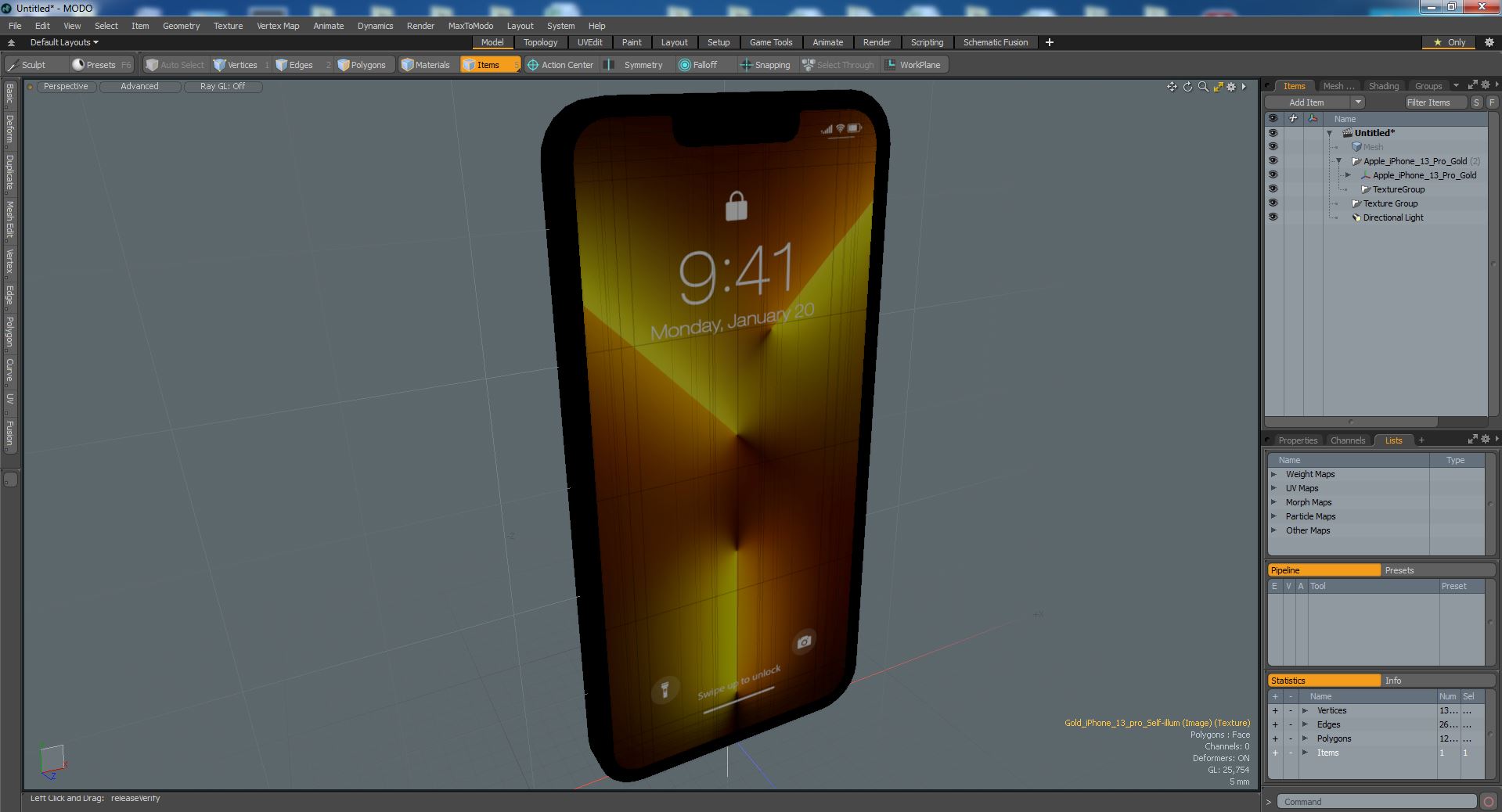Click the Add Item button

pos(1306,102)
